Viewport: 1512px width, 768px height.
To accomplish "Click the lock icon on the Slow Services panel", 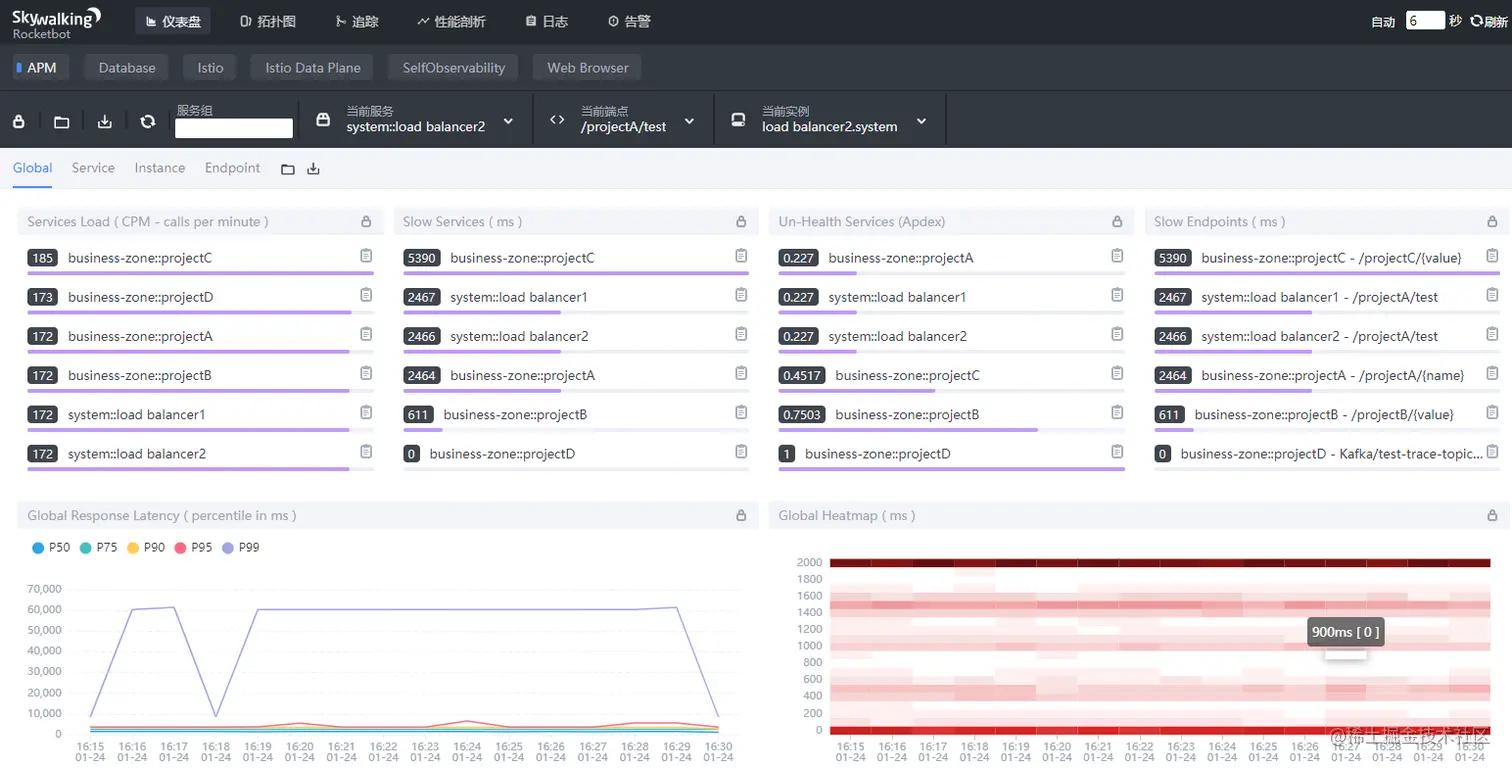I will coord(741,222).
